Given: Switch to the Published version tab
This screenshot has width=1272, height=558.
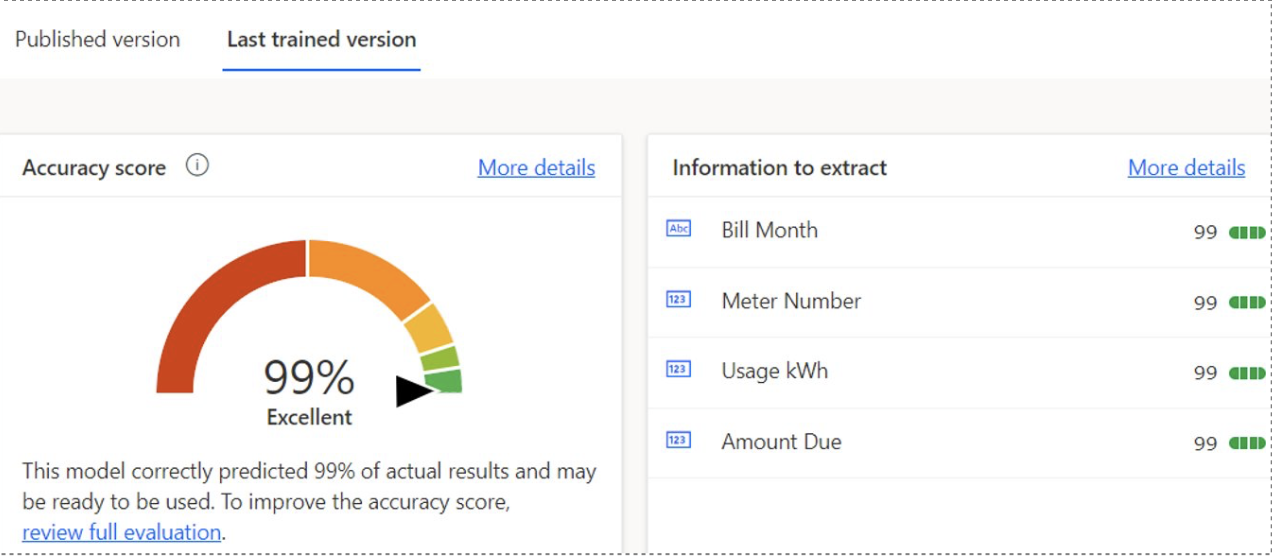Looking at the screenshot, I should (97, 40).
